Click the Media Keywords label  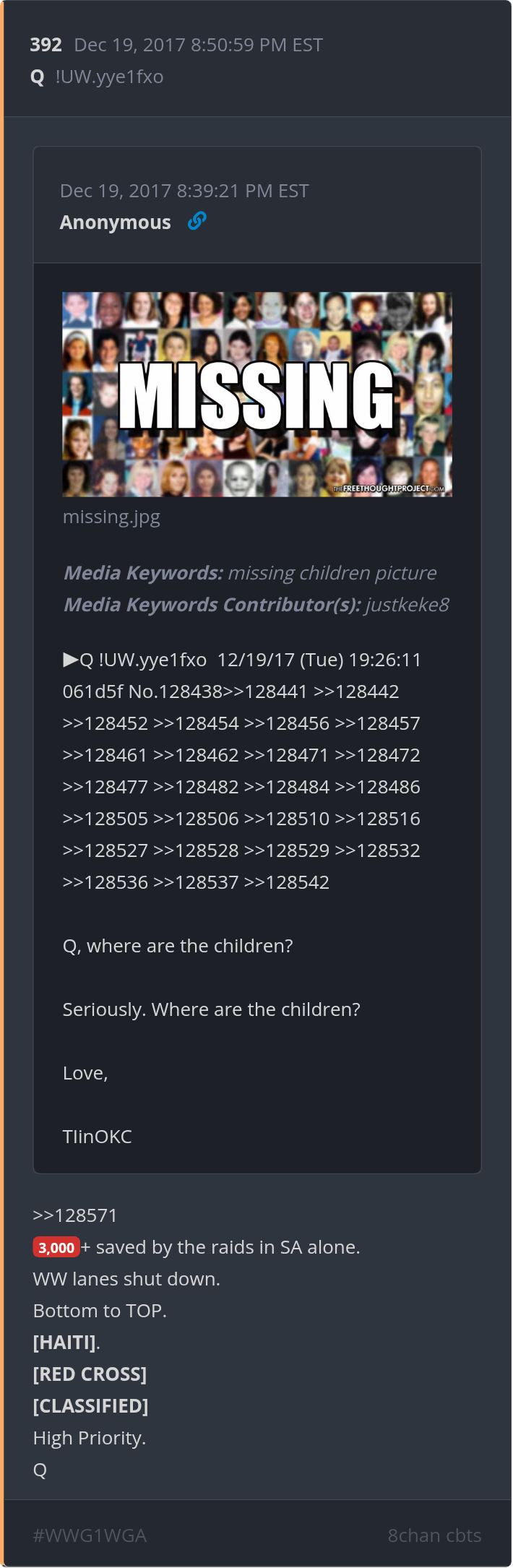142,573
